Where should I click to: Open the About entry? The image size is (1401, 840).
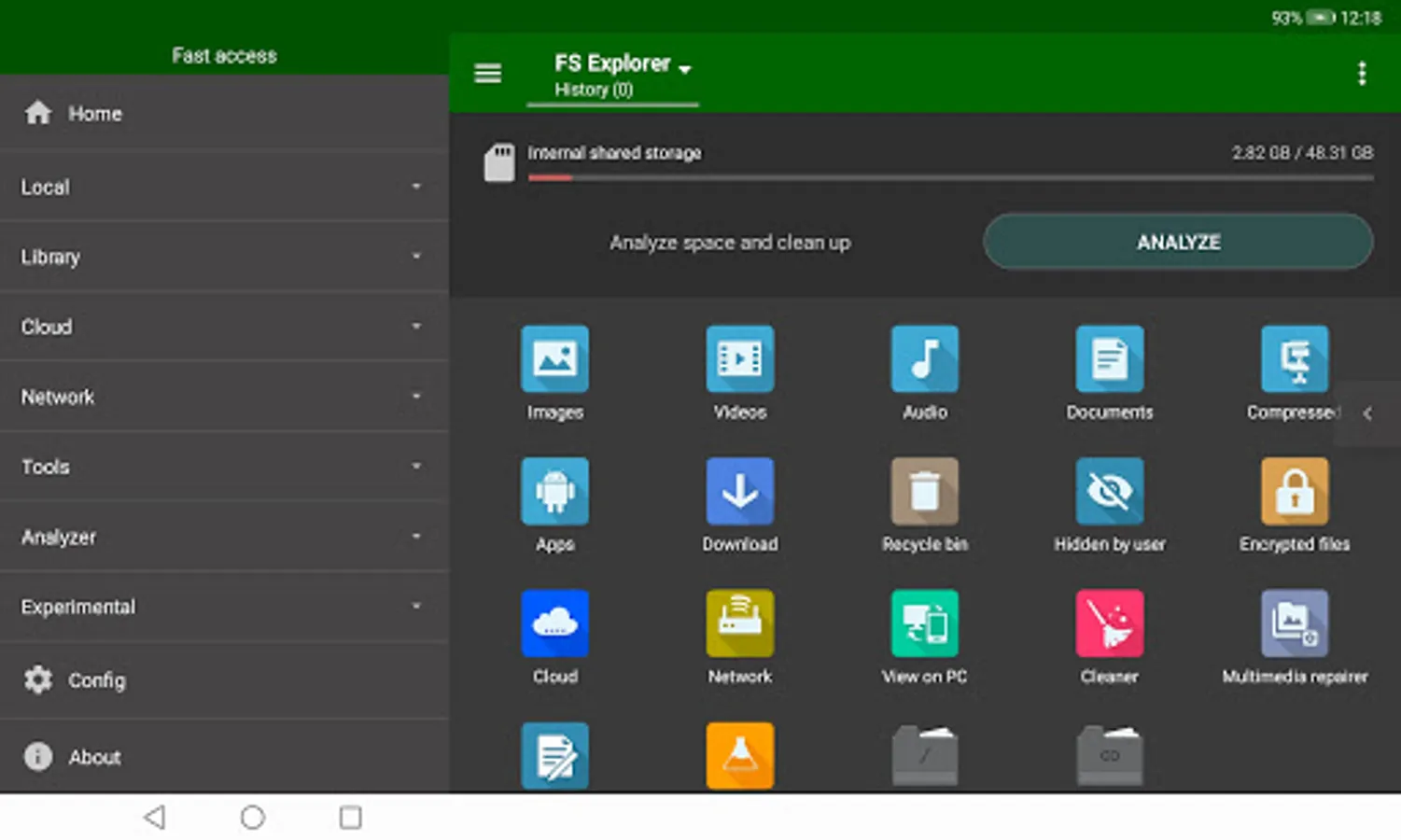[x=224, y=757]
